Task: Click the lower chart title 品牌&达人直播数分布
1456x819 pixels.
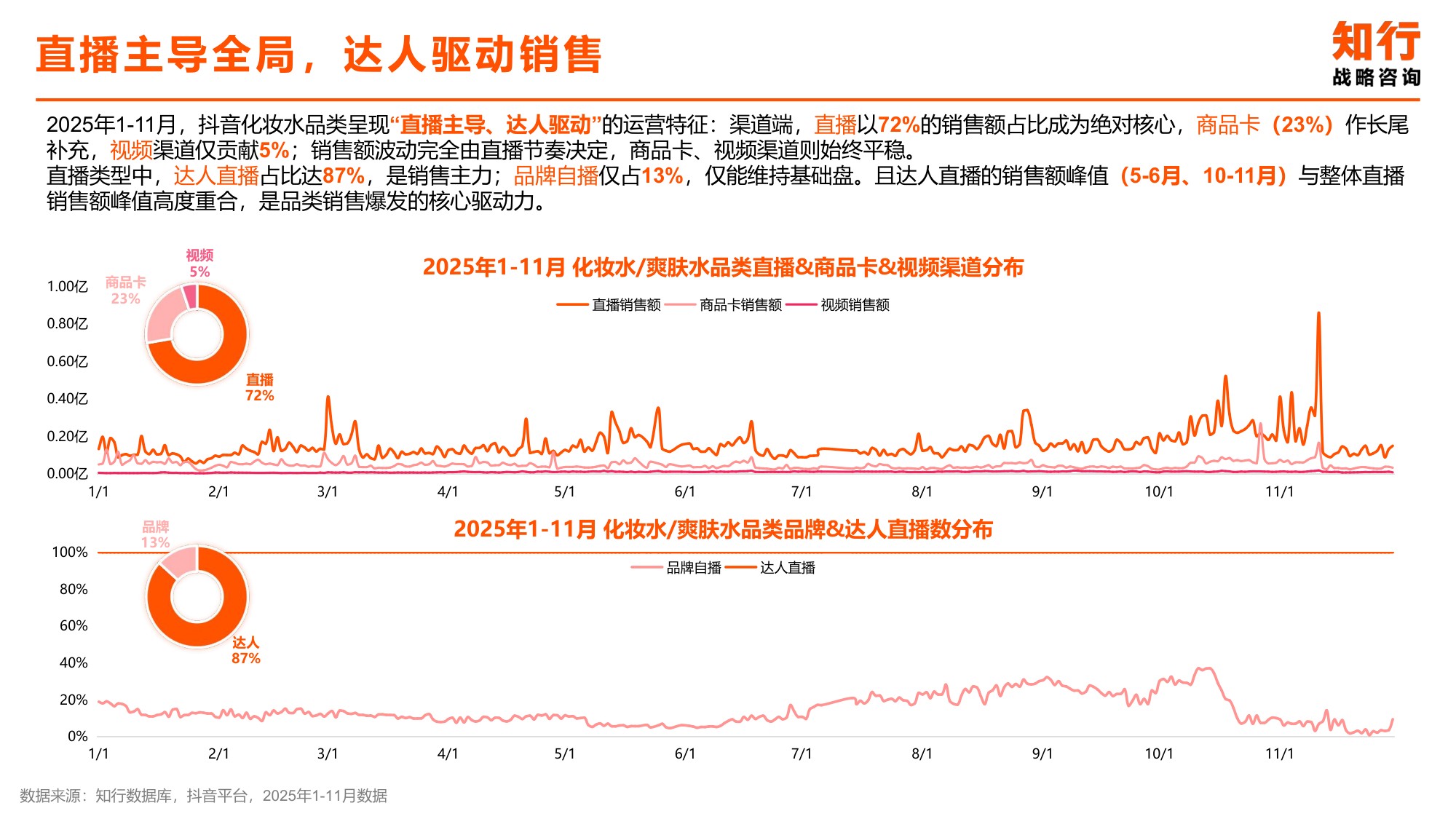Action: 723,529
